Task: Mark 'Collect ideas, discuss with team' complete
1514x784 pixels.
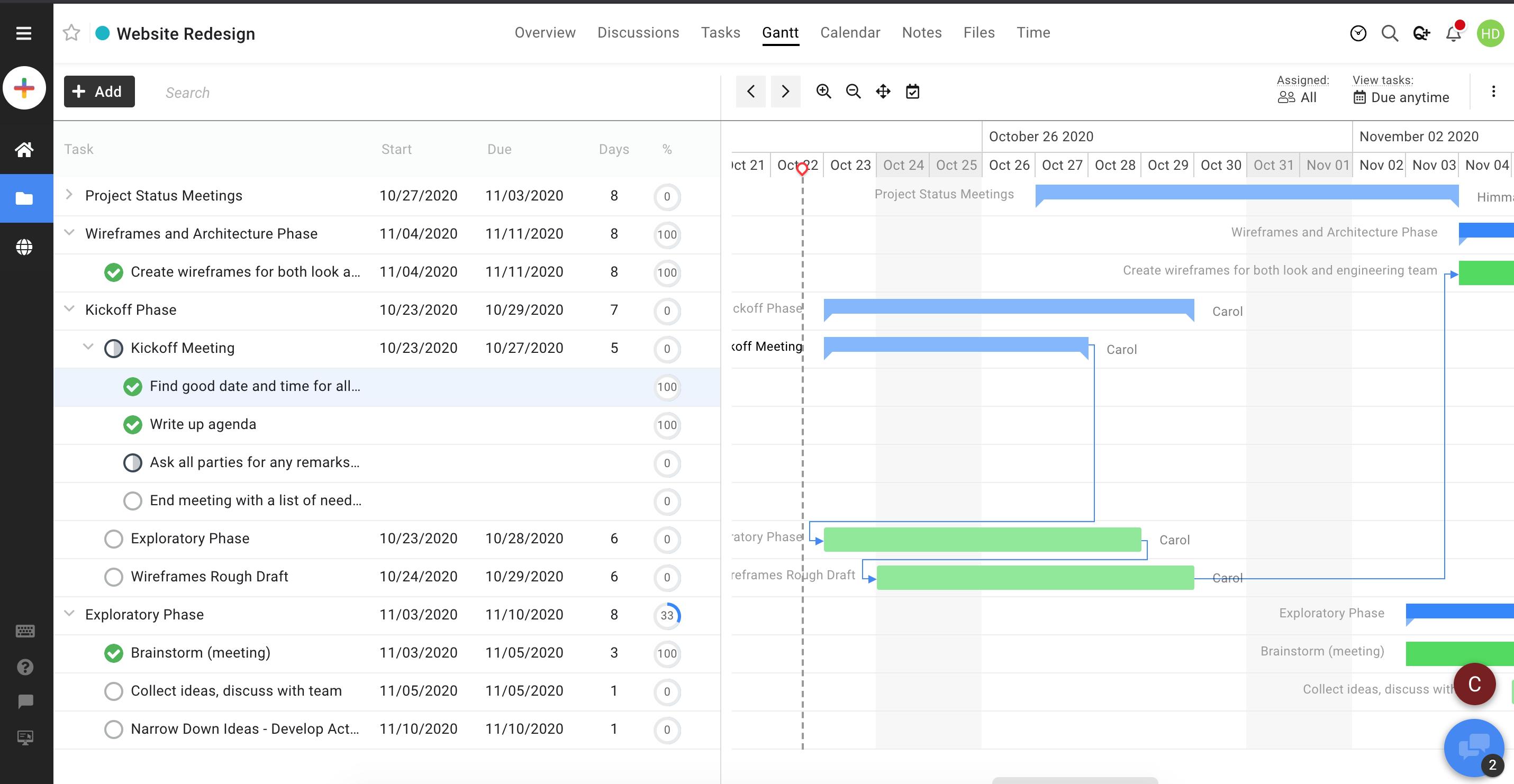Action: [x=113, y=691]
